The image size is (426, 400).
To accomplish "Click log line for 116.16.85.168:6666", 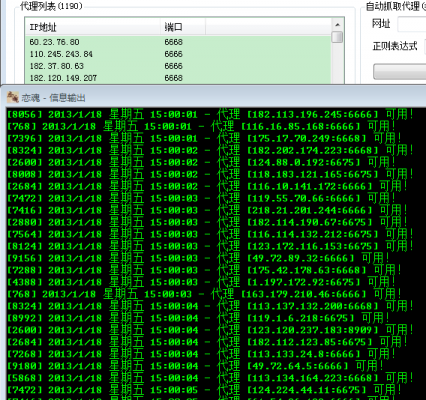I will (201, 126).
